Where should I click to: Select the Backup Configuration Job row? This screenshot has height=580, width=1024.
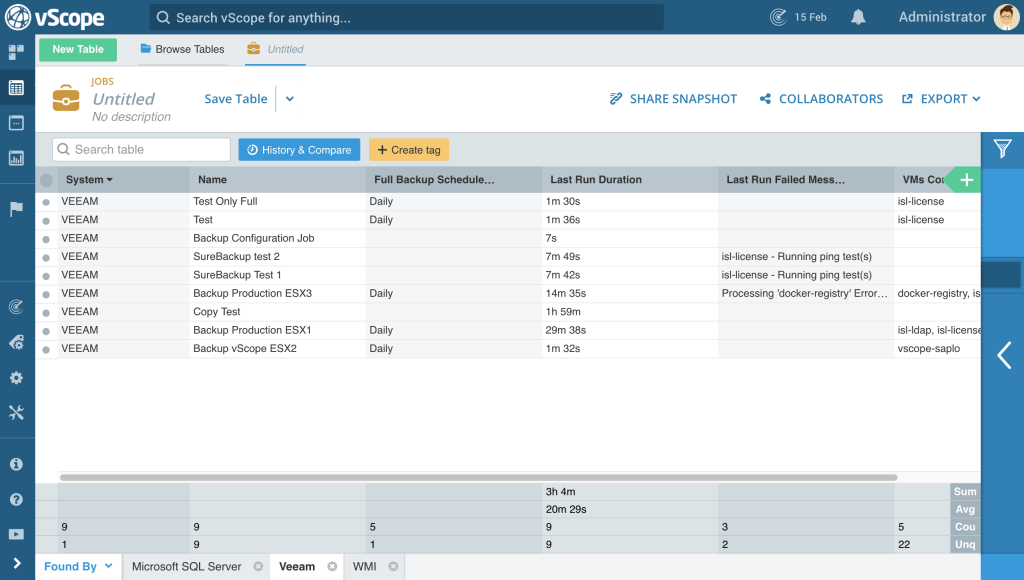pos(46,239)
